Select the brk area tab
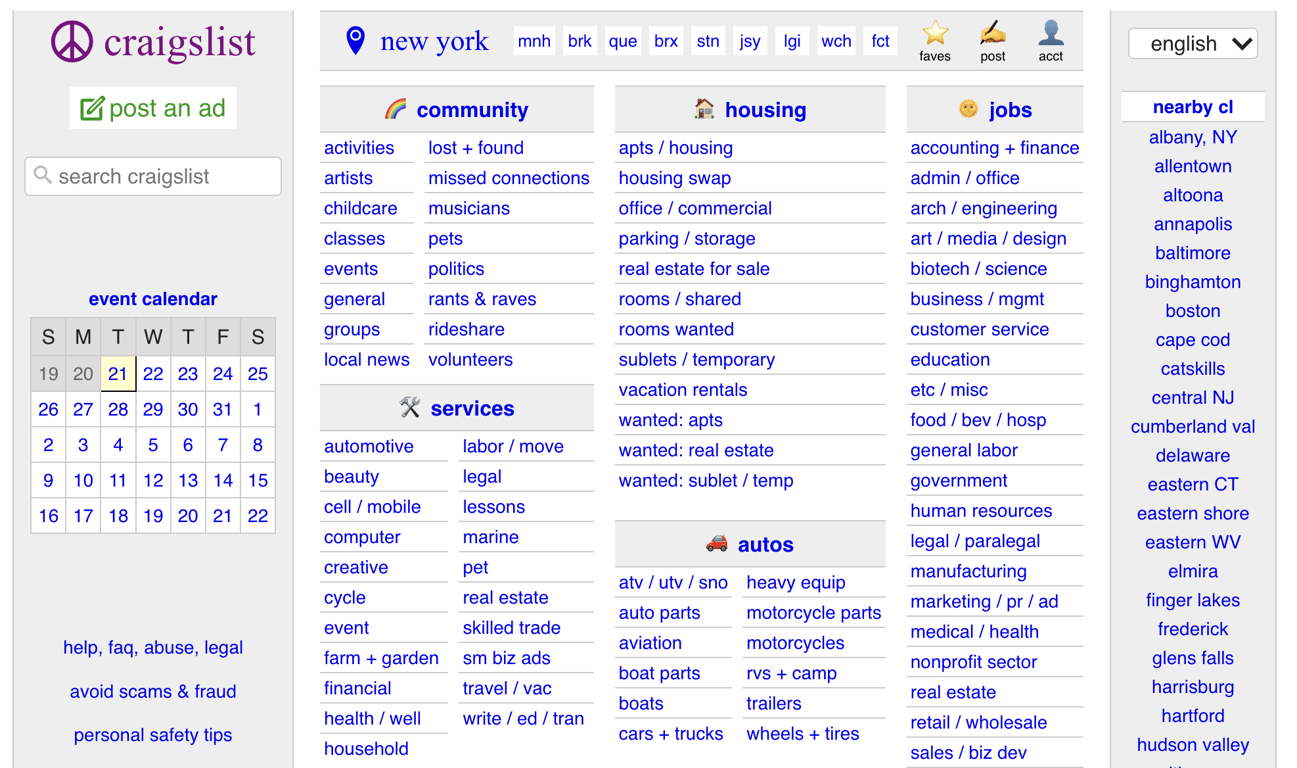The height and width of the screenshot is (768, 1297). [579, 41]
